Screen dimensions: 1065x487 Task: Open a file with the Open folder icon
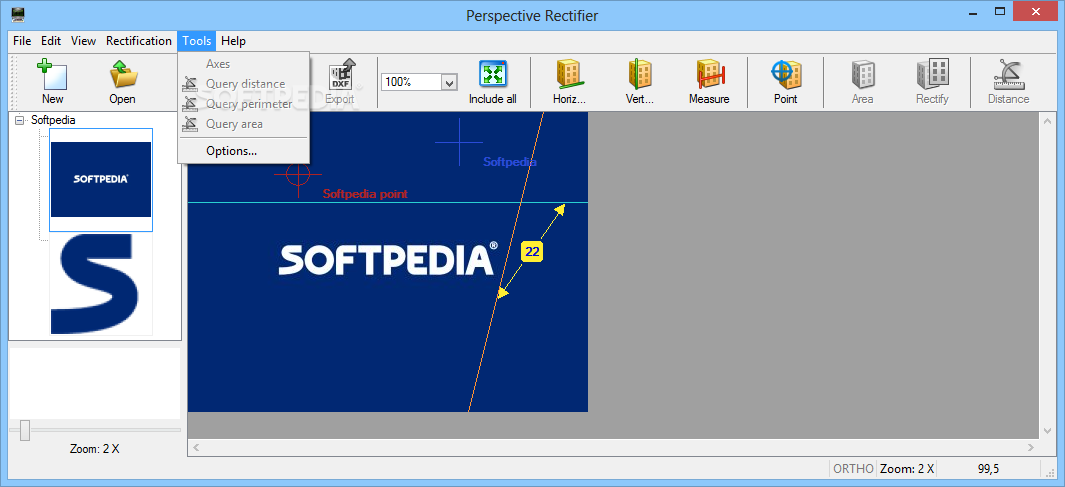(124, 74)
